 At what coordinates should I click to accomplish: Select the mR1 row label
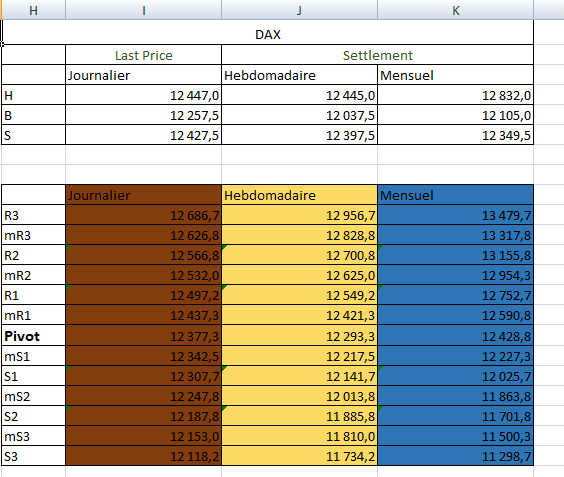pyautogui.click(x=33, y=315)
